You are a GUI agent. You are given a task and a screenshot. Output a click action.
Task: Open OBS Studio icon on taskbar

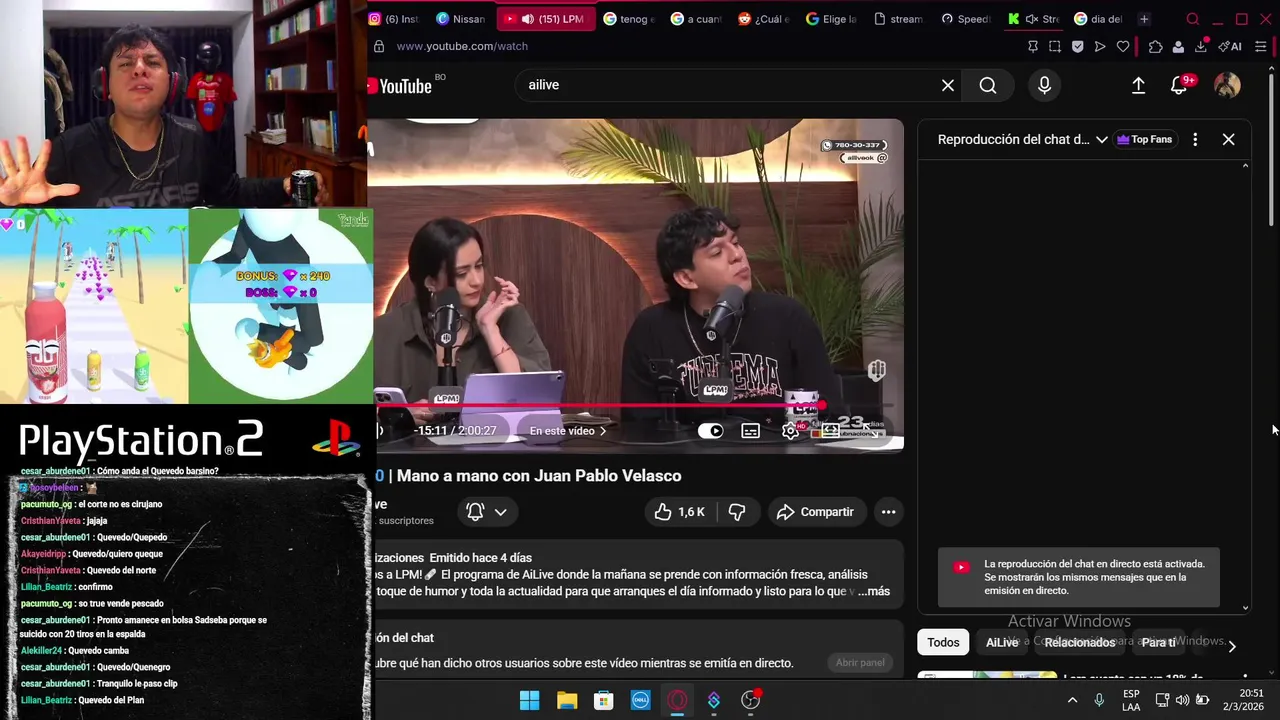pyautogui.click(x=751, y=700)
